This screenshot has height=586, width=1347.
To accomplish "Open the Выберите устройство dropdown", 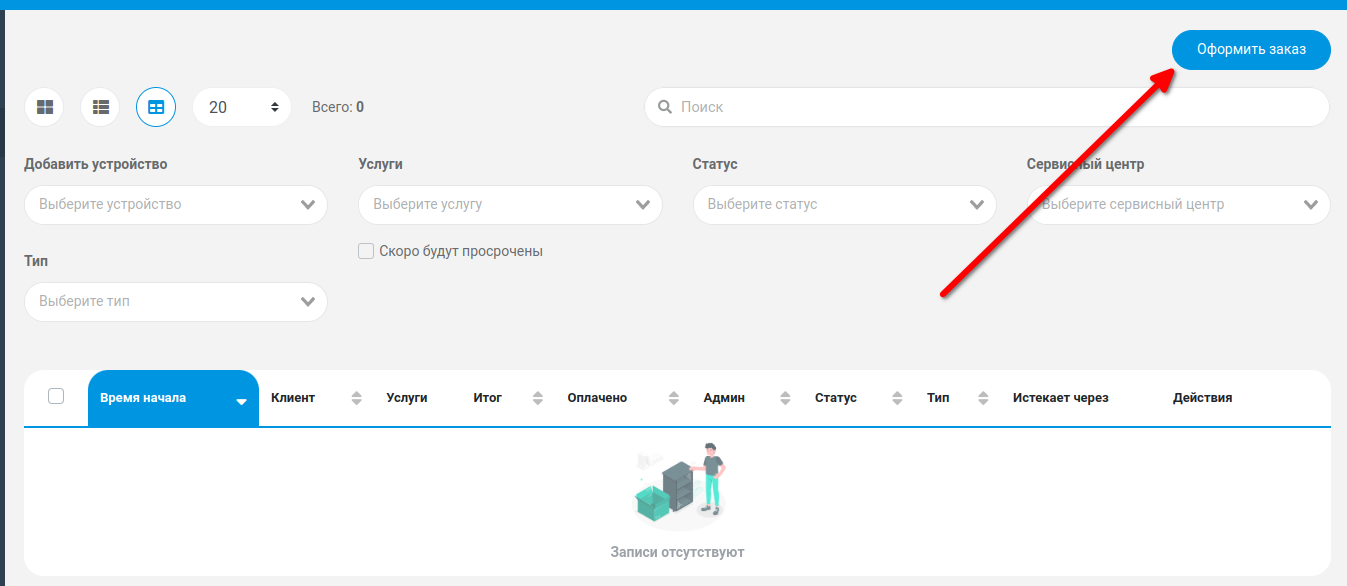I will click(176, 204).
